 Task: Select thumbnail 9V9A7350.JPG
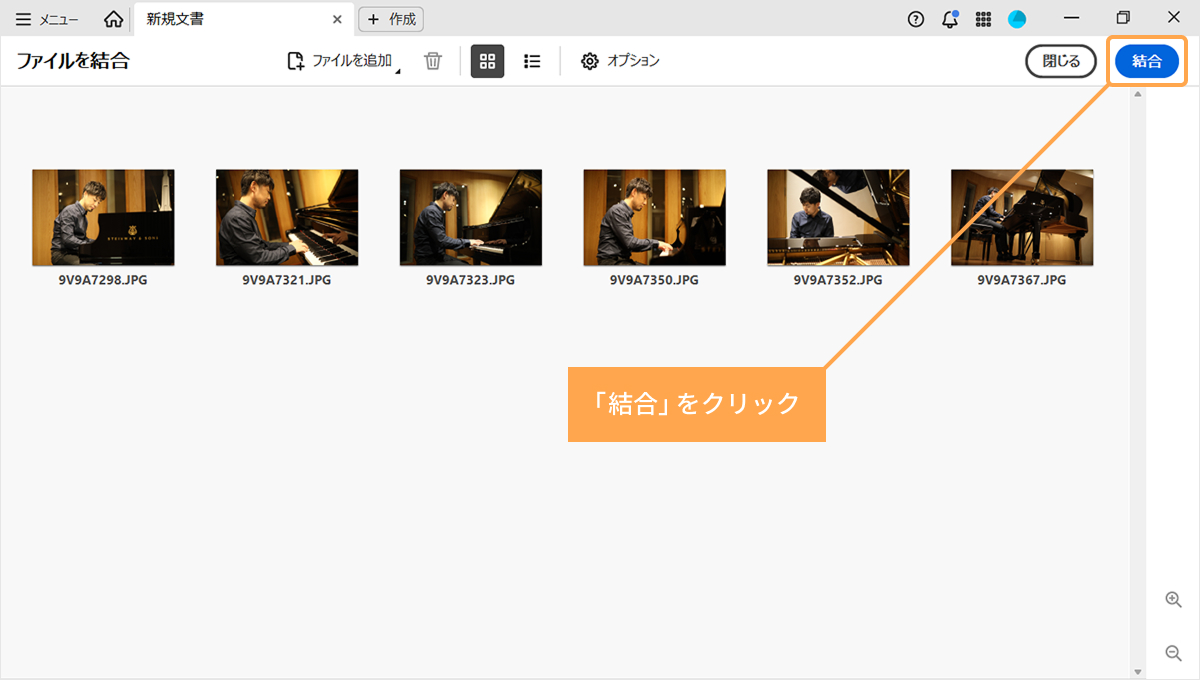[655, 217]
